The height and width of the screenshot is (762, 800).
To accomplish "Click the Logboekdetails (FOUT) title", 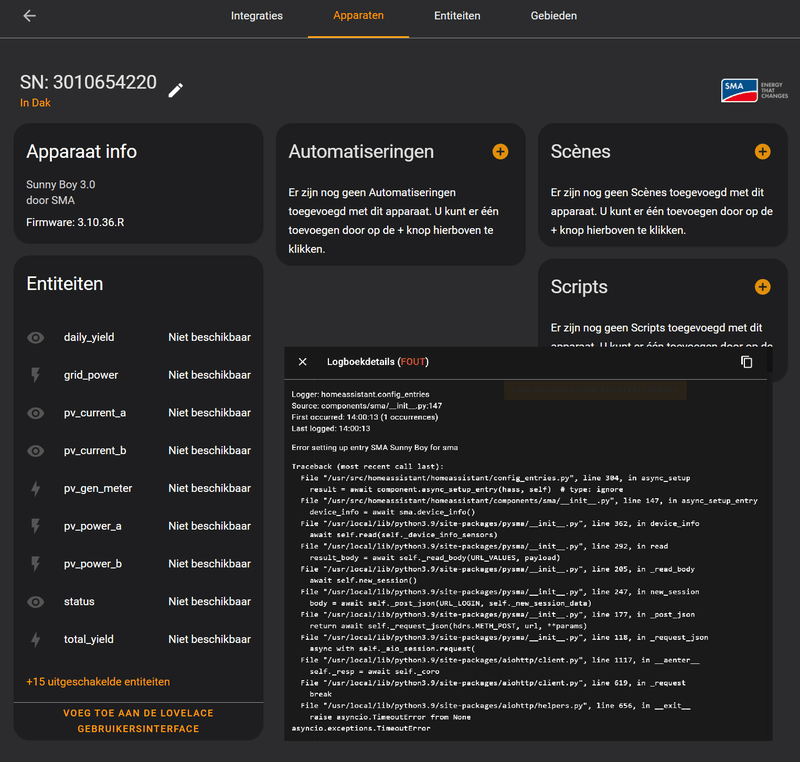I will (x=378, y=362).
